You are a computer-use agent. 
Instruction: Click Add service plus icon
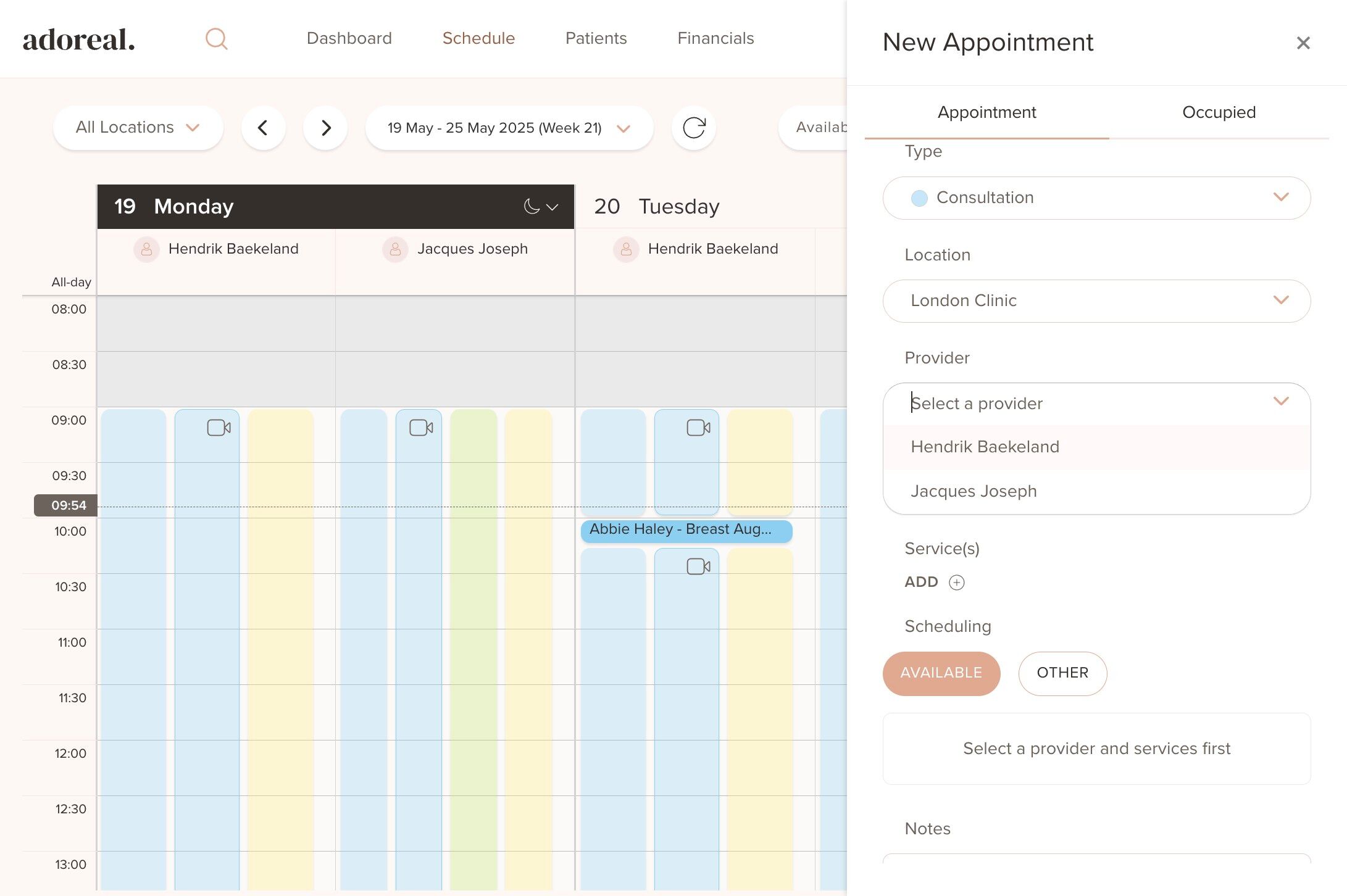(956, 582)
